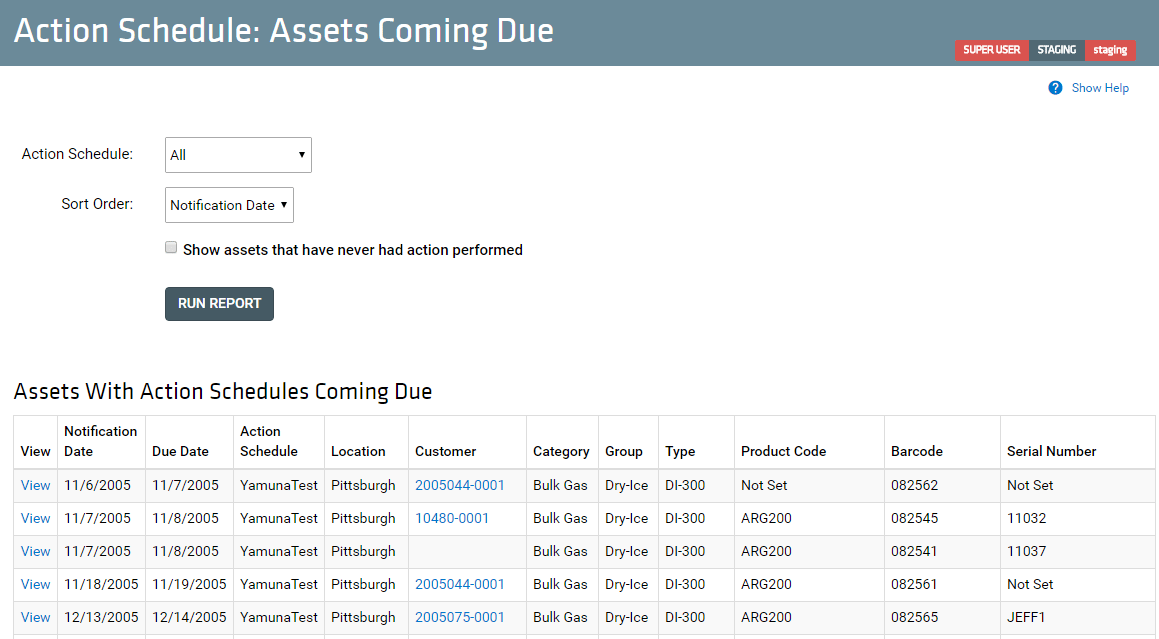Open the Show Help link
The width and height of the screenshot is (1159, 639).
click(x=1100, y=88)
